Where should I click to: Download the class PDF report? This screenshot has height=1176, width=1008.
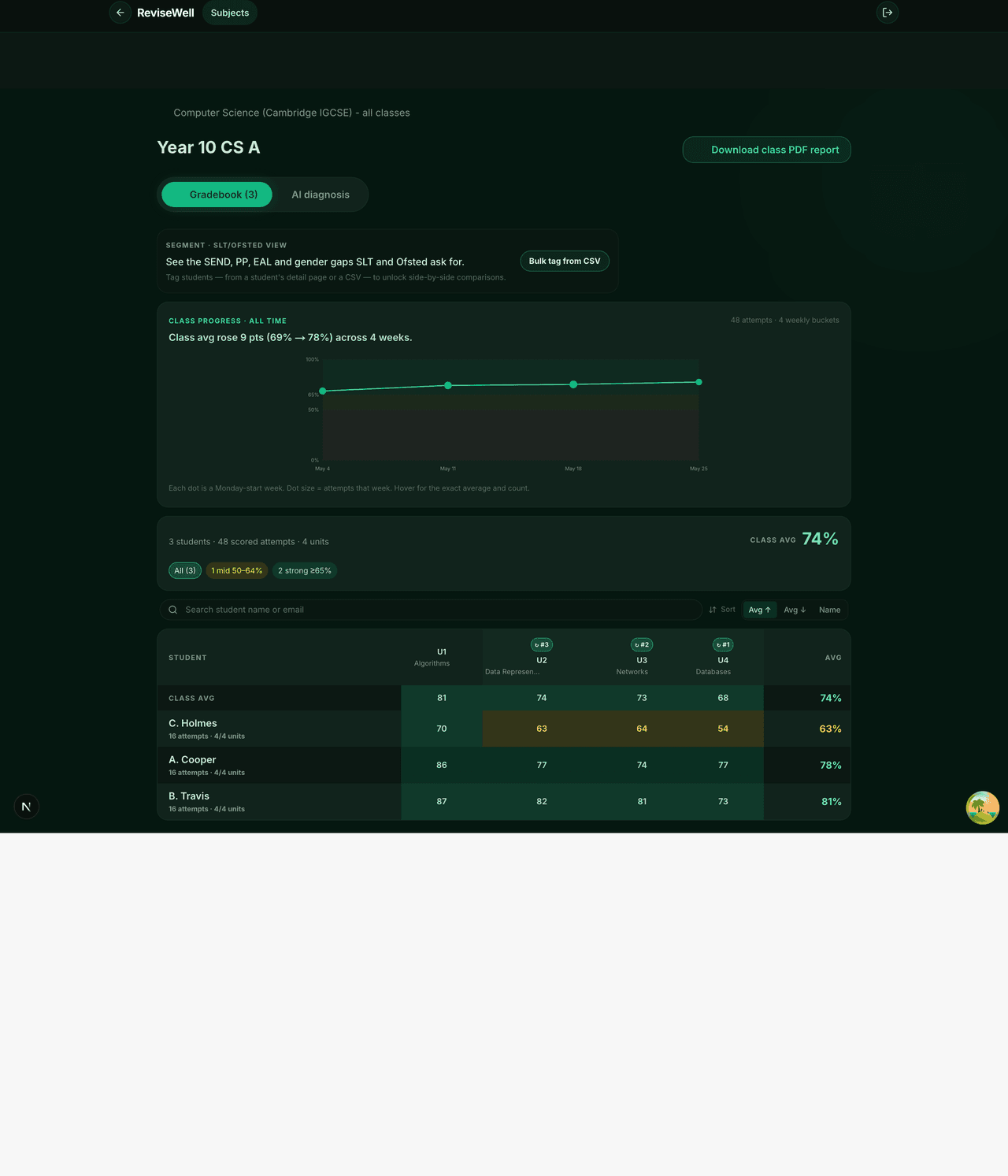coord(767,150)
